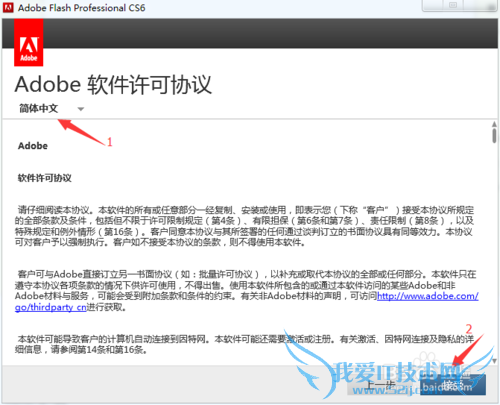Click the Adobe Flash Professional CS6 title text
Viewport: 500px width, 405px height.
(x=82, y=8)
